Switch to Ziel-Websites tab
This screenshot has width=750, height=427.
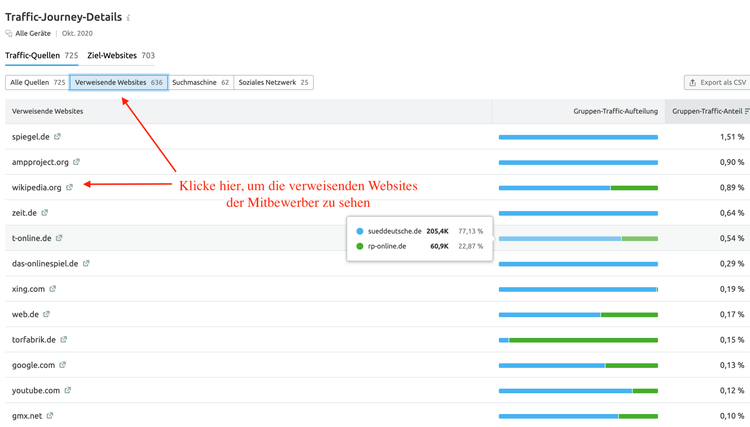[121, 55]
